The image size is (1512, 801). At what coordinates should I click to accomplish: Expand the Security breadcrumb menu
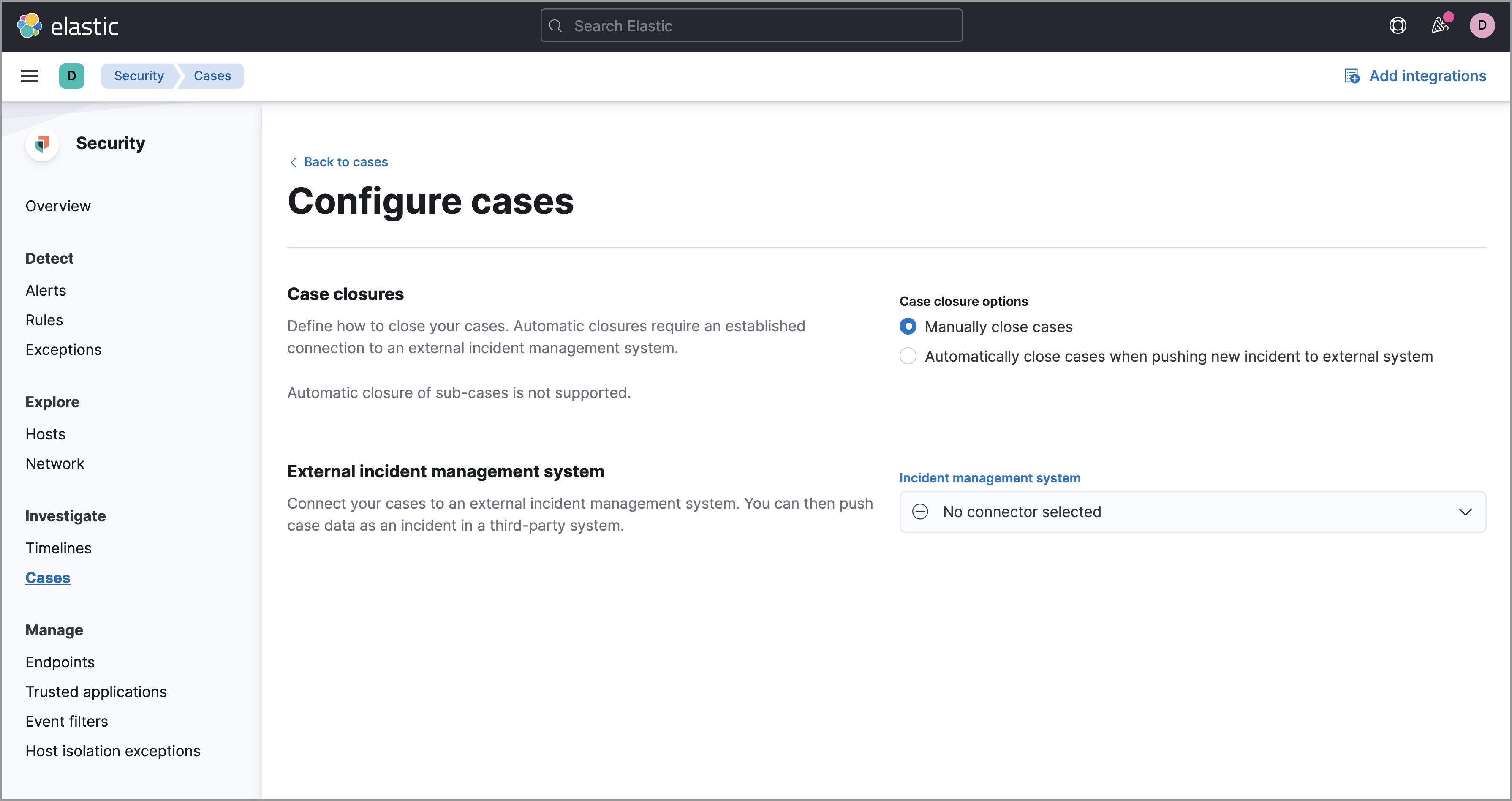pos(139,76)
